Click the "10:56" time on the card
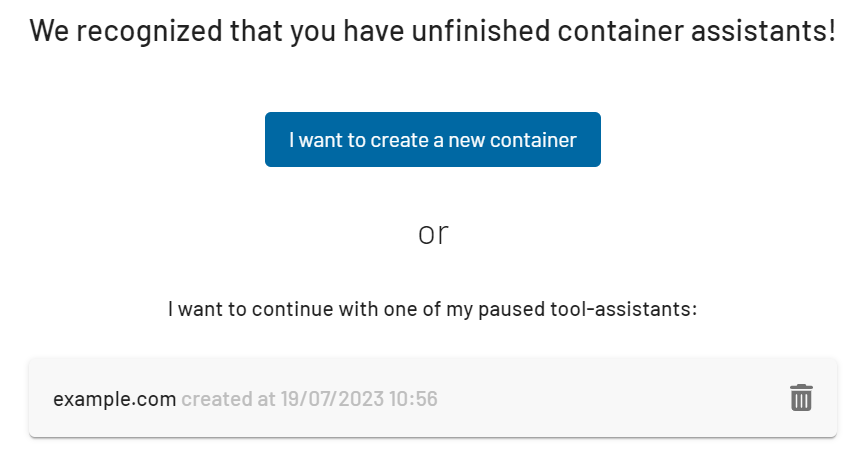 [413, 398]
